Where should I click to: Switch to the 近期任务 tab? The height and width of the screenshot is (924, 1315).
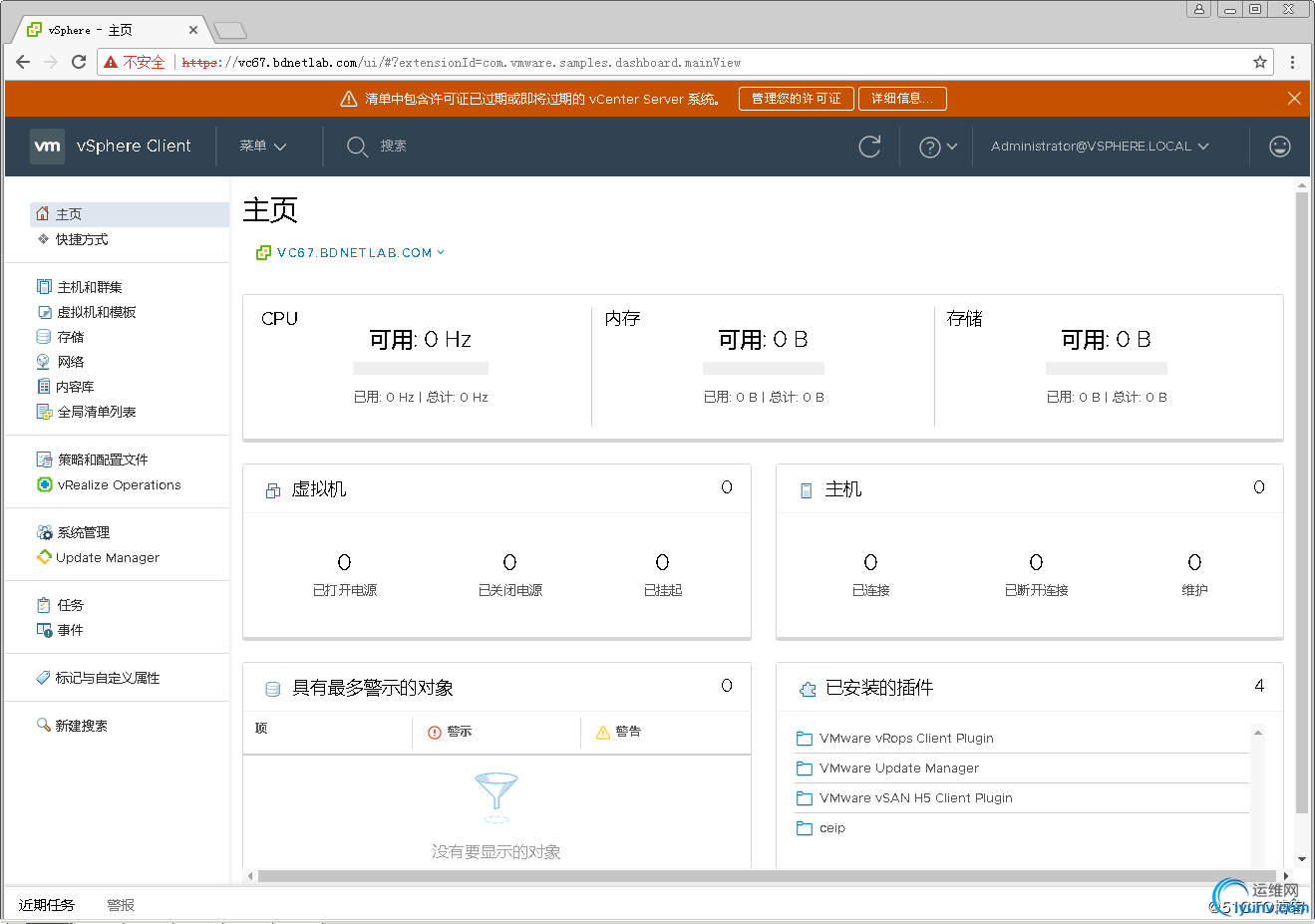point(47,905)
